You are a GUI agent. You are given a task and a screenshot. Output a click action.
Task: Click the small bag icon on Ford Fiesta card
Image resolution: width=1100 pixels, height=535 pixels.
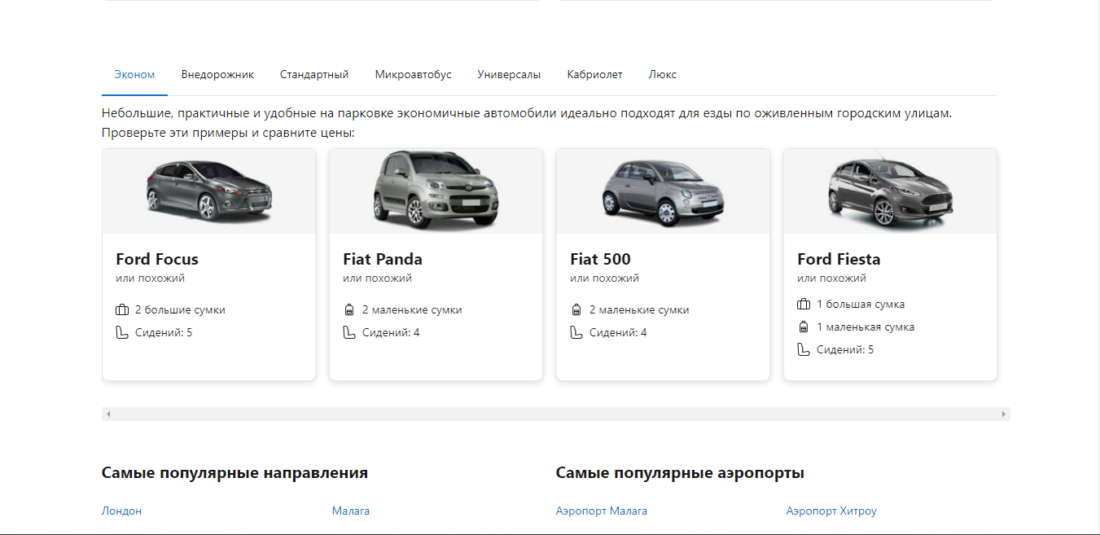(803, 327)
